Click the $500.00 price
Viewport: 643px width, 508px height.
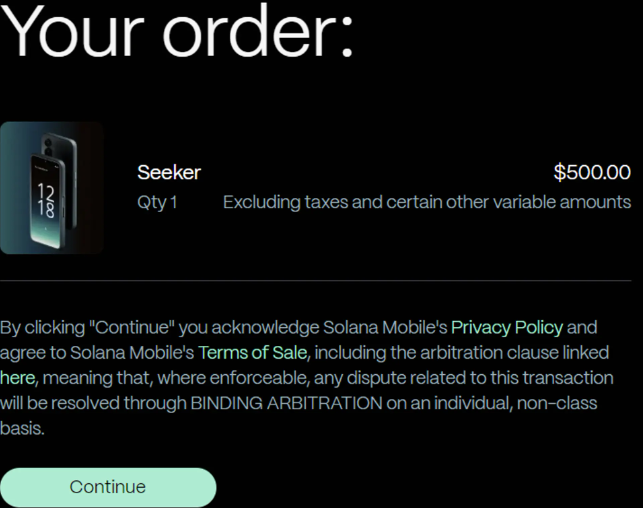click(592, 172)
